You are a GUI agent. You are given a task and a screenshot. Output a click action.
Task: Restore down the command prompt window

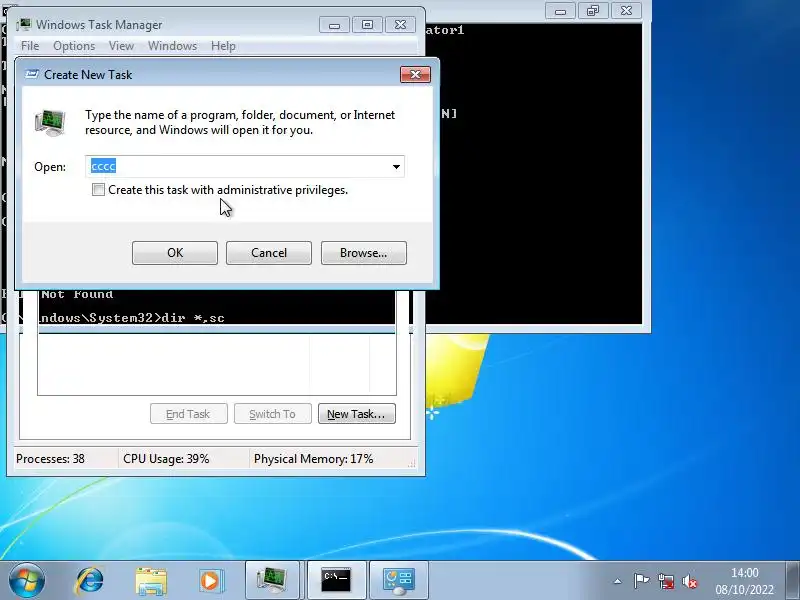(593, 11)
